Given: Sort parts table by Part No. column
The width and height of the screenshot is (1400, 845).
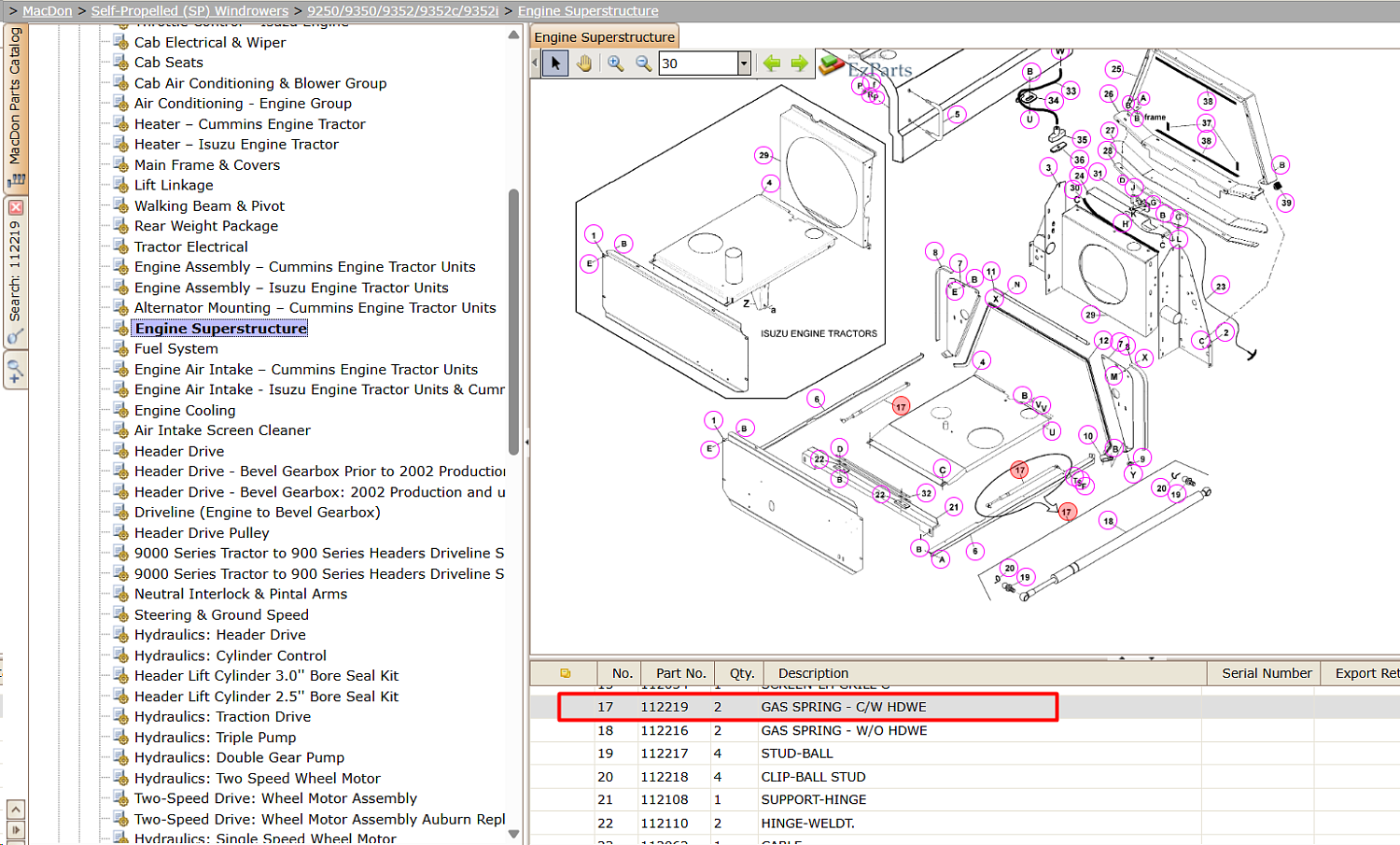Looking at the screenshot, I should click(680, 673).
